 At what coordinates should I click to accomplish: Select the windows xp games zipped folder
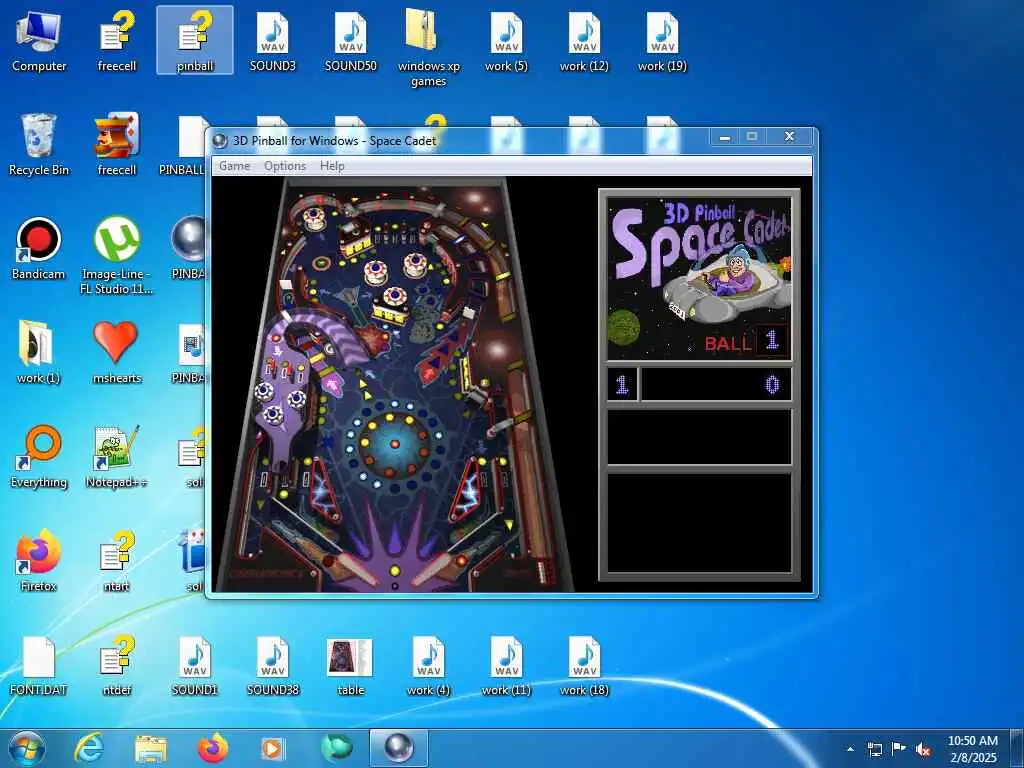click(x=428, y=47)
